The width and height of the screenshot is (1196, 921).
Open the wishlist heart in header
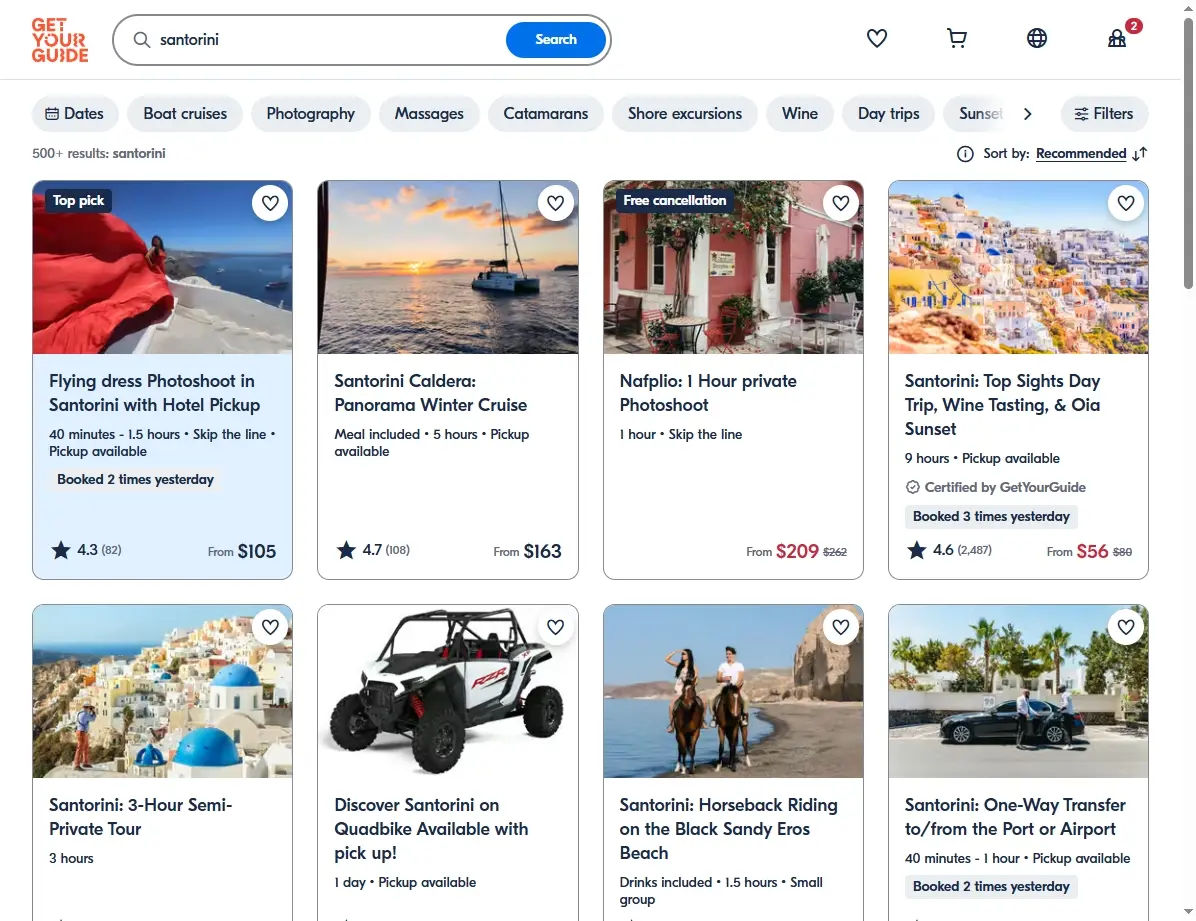pos(876,38)
